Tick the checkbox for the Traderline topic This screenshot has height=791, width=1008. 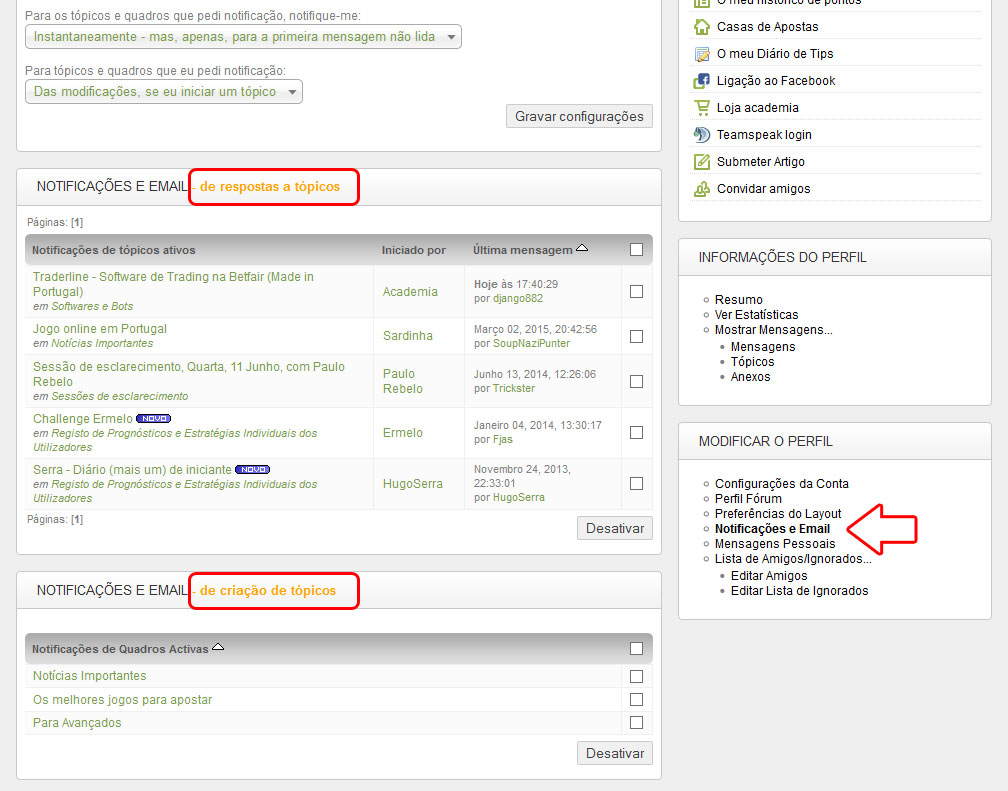tap(636, 292)
